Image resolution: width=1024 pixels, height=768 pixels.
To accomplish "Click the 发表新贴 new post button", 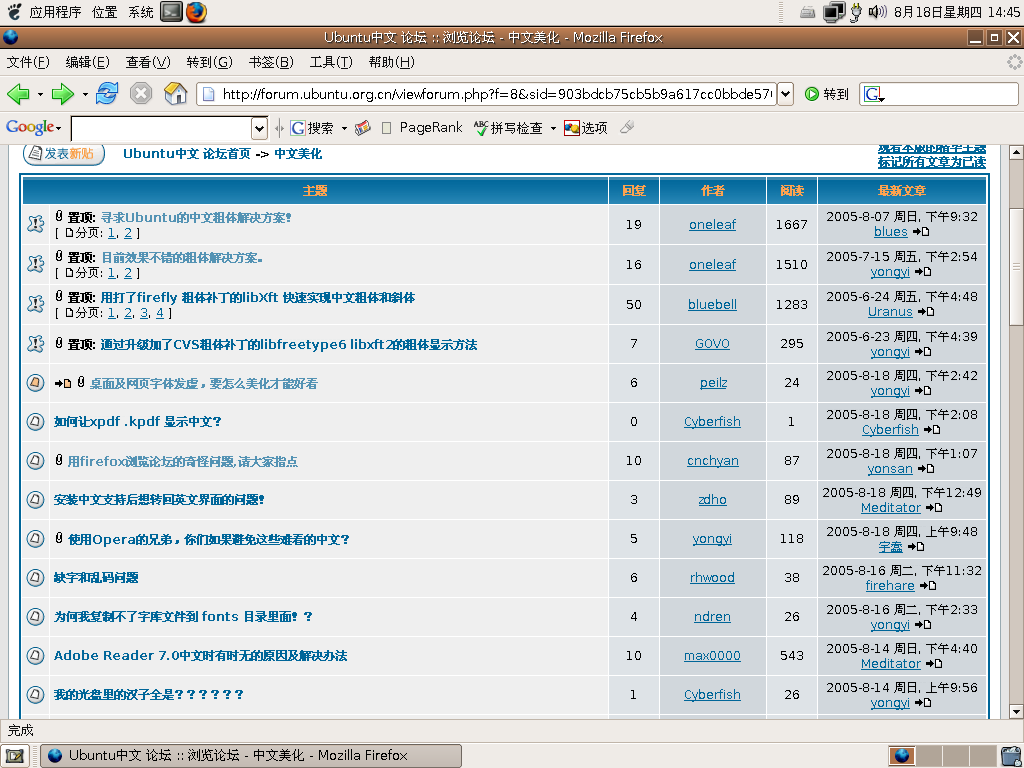I will point(64,154).
